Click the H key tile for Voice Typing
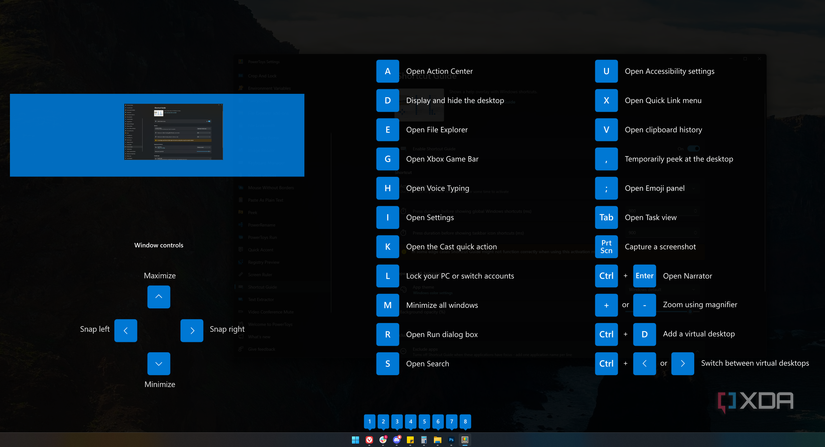 pos(388,188)
